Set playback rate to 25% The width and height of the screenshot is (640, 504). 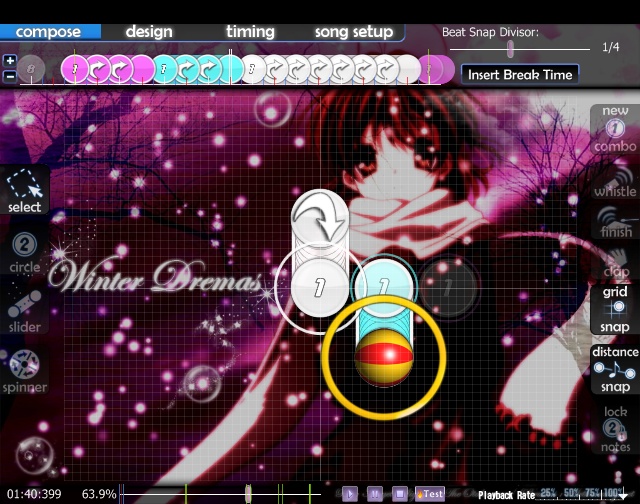point(548,493)
